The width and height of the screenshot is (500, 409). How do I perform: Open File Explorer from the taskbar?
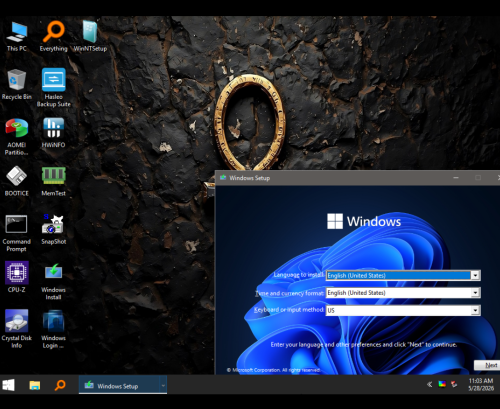tap(35, 385)
